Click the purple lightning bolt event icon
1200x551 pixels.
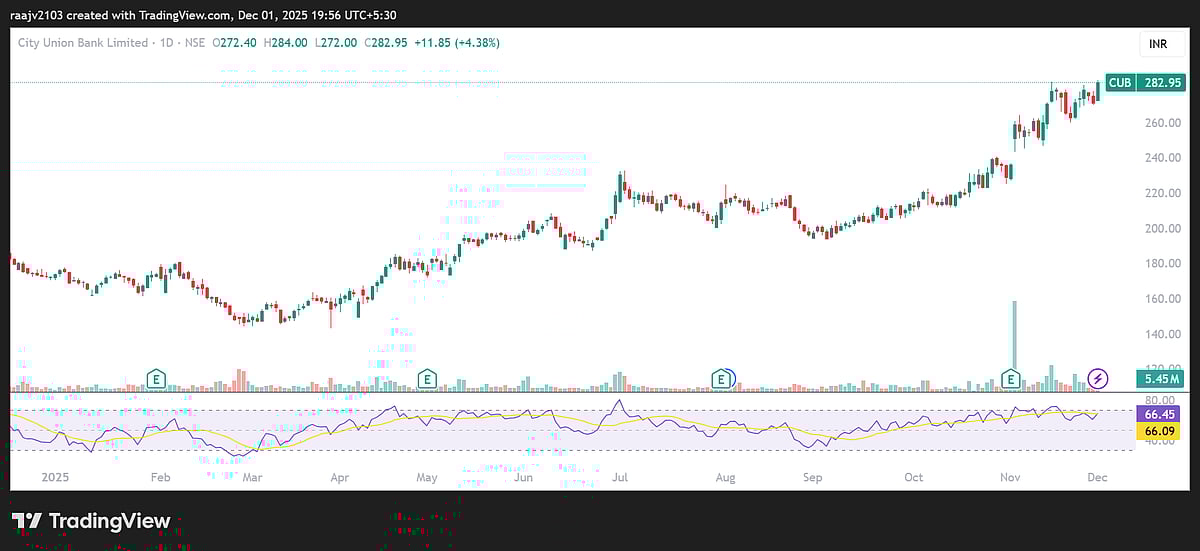1098,378
